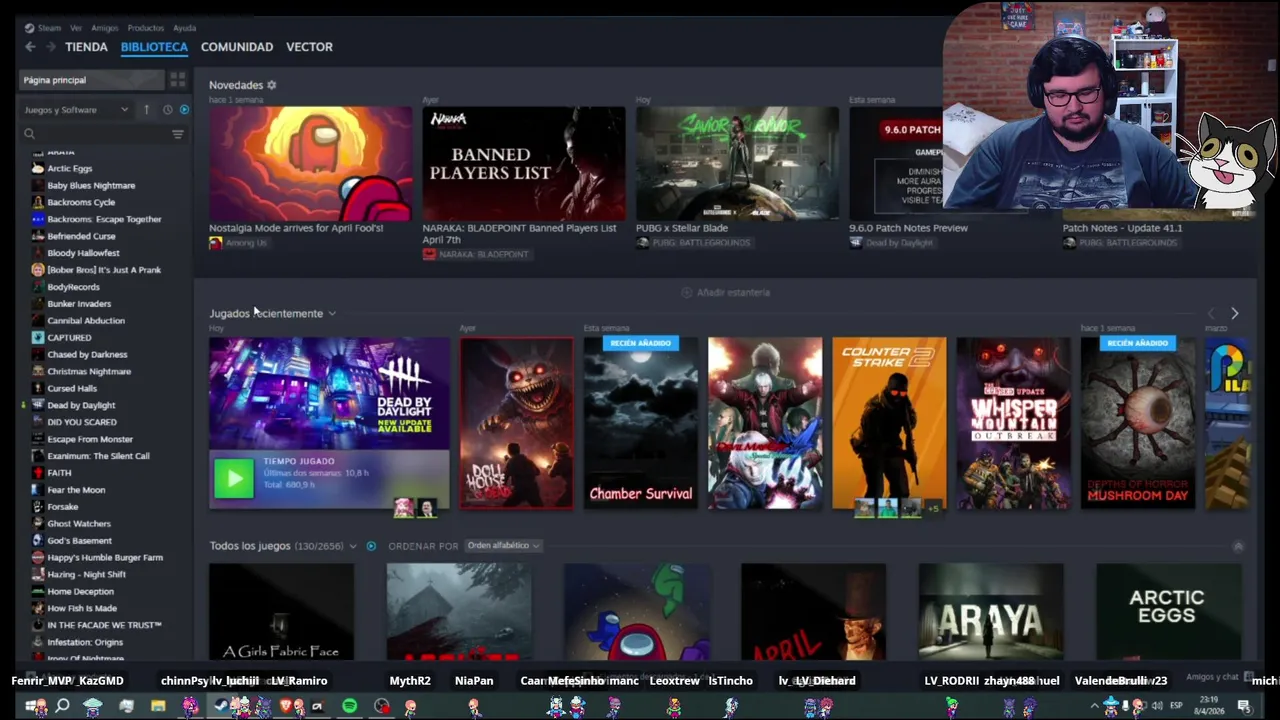The image size is (1280, 720).
Task: Open Windows taskbar search
Action: coord(62,707)
